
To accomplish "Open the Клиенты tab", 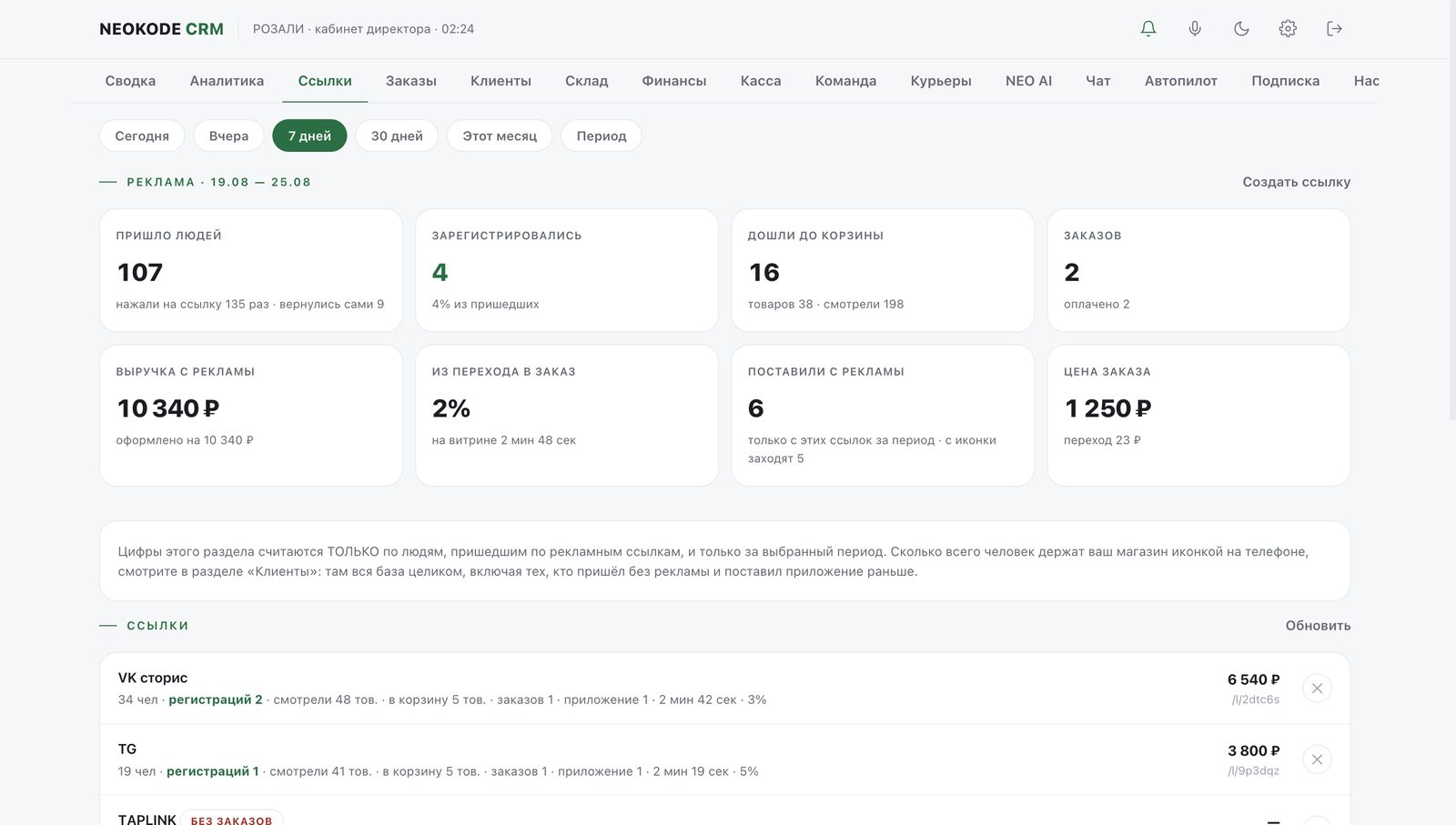I will [500, 81].
